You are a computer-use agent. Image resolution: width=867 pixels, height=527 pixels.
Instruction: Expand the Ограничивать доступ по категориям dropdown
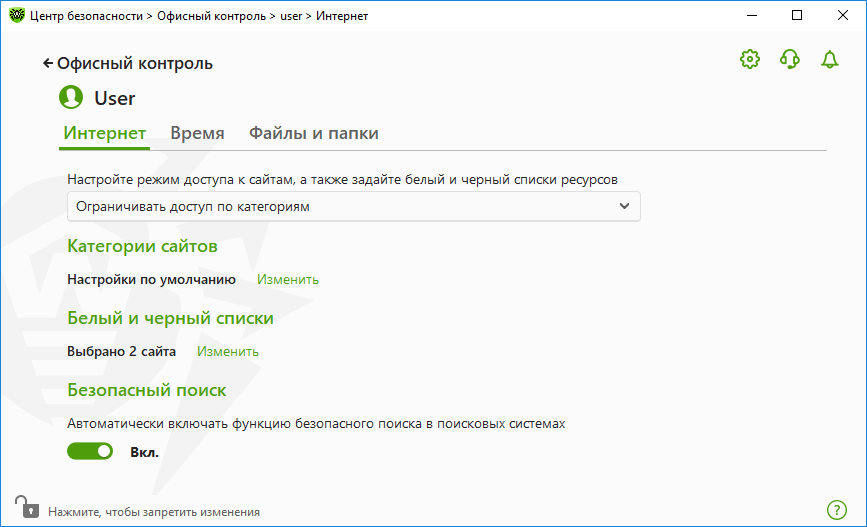(x=354, y=206)
